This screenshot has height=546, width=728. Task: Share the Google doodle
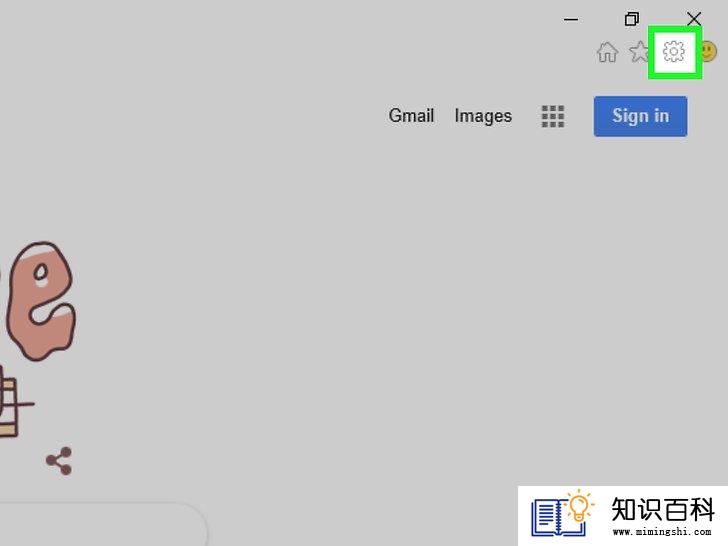pos(59,461)
